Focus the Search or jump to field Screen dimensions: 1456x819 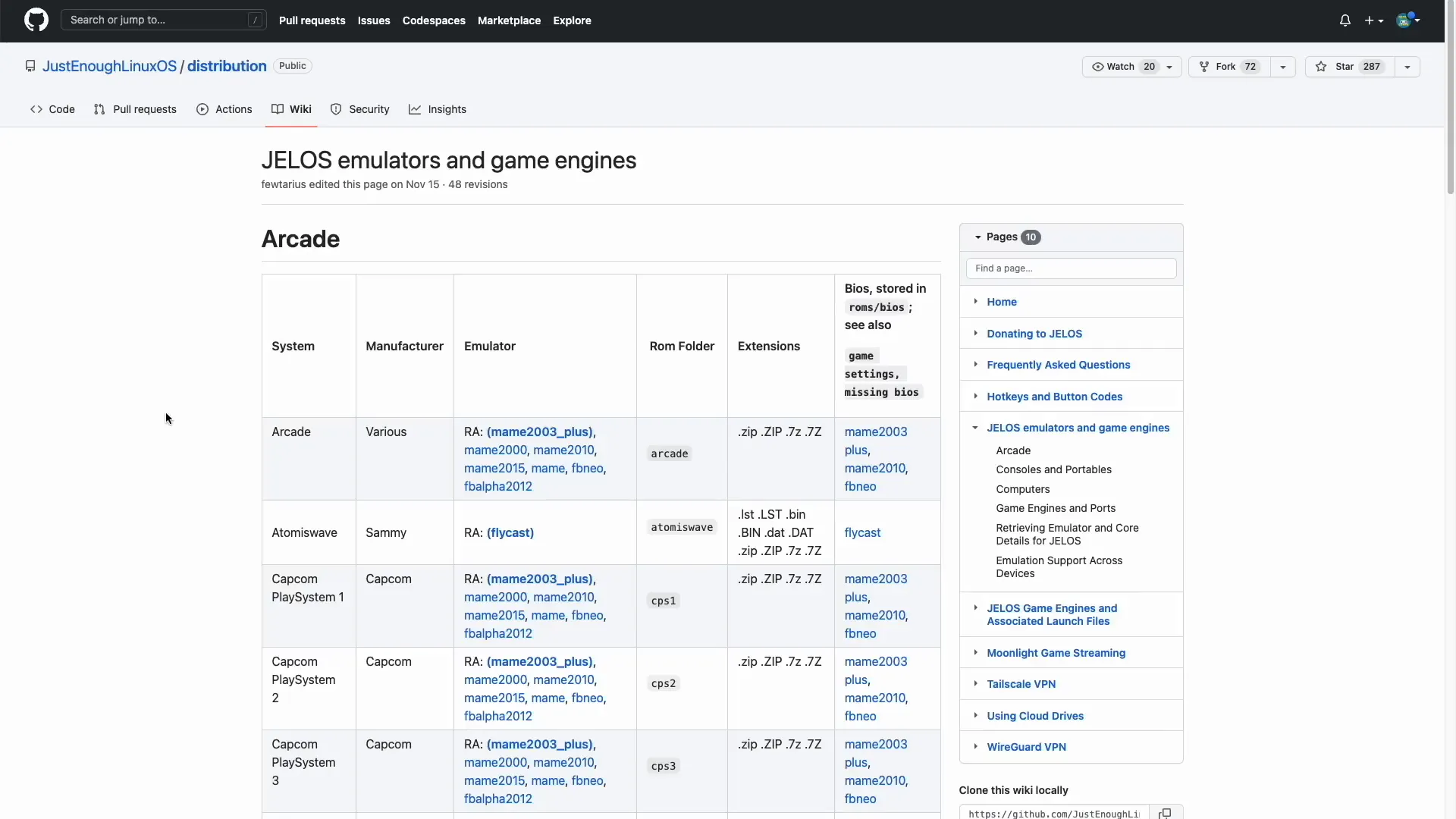pyautogui.click(x=164, y=20)
